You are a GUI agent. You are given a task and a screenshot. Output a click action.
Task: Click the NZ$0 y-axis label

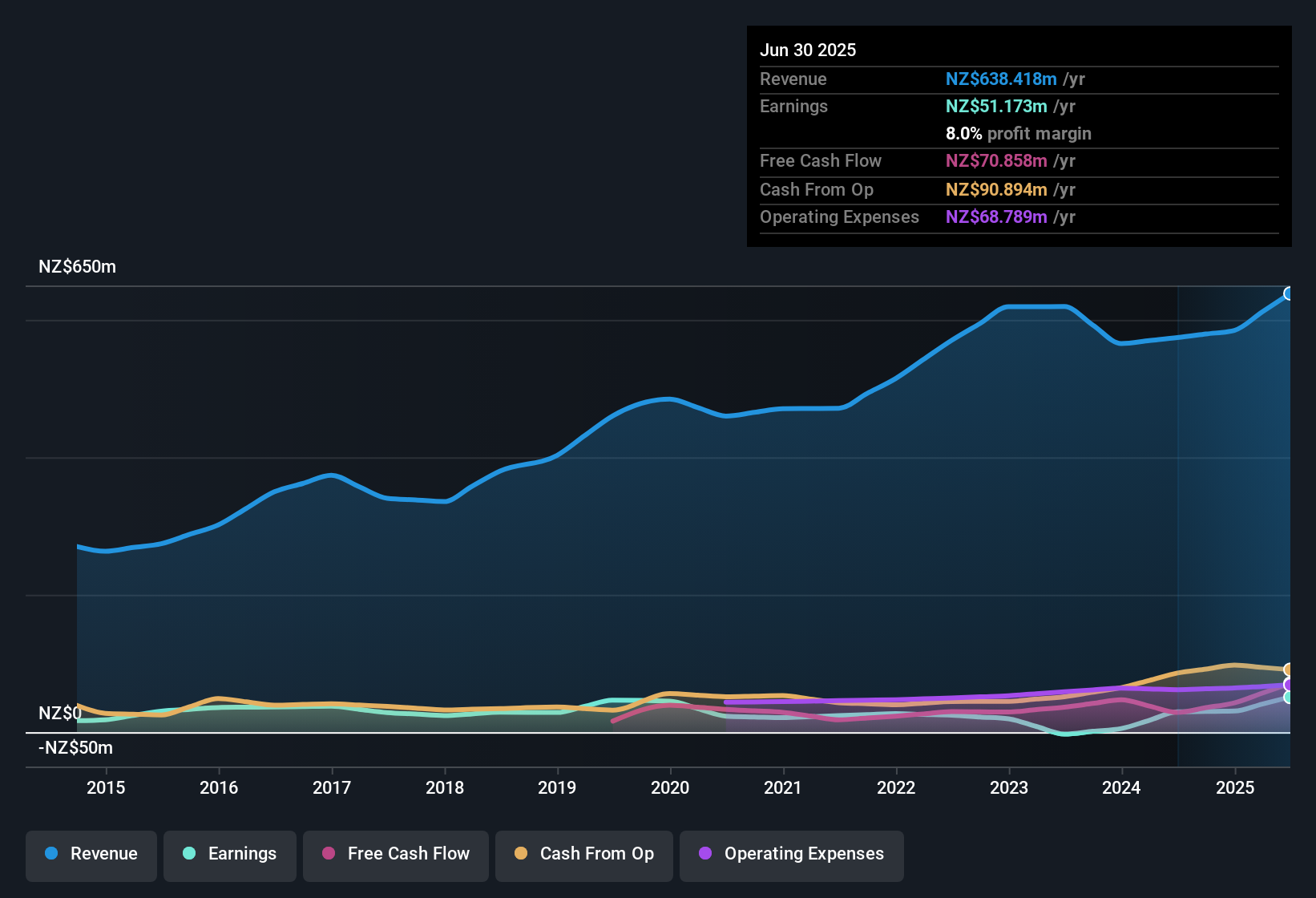click(x=60, y=713)
